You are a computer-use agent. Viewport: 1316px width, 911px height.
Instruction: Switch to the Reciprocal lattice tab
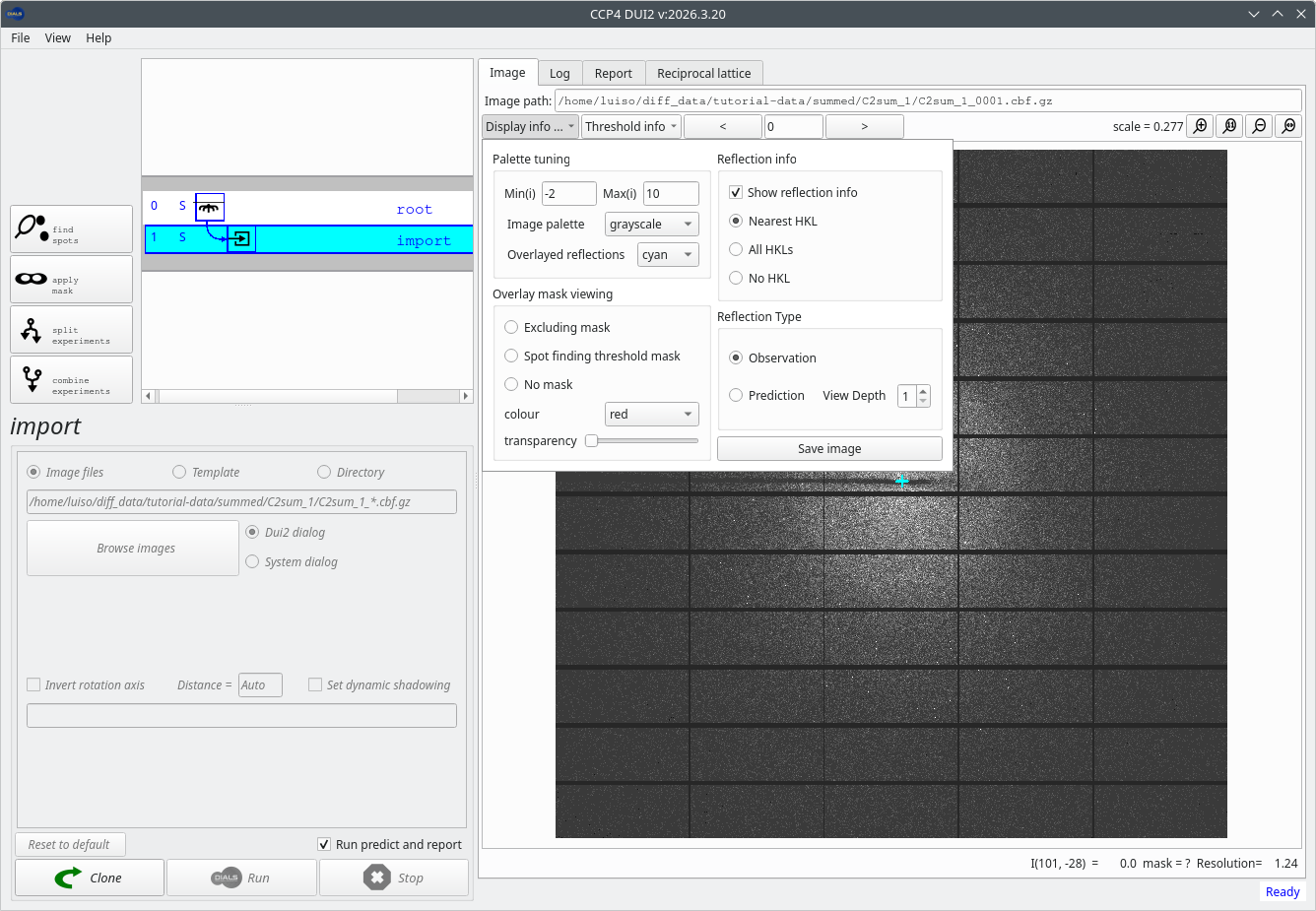(x=704, y=73)
